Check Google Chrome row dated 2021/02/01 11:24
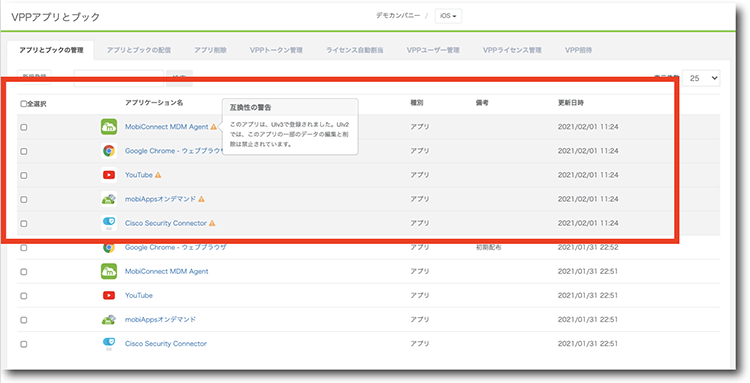 tap(24, 152)
